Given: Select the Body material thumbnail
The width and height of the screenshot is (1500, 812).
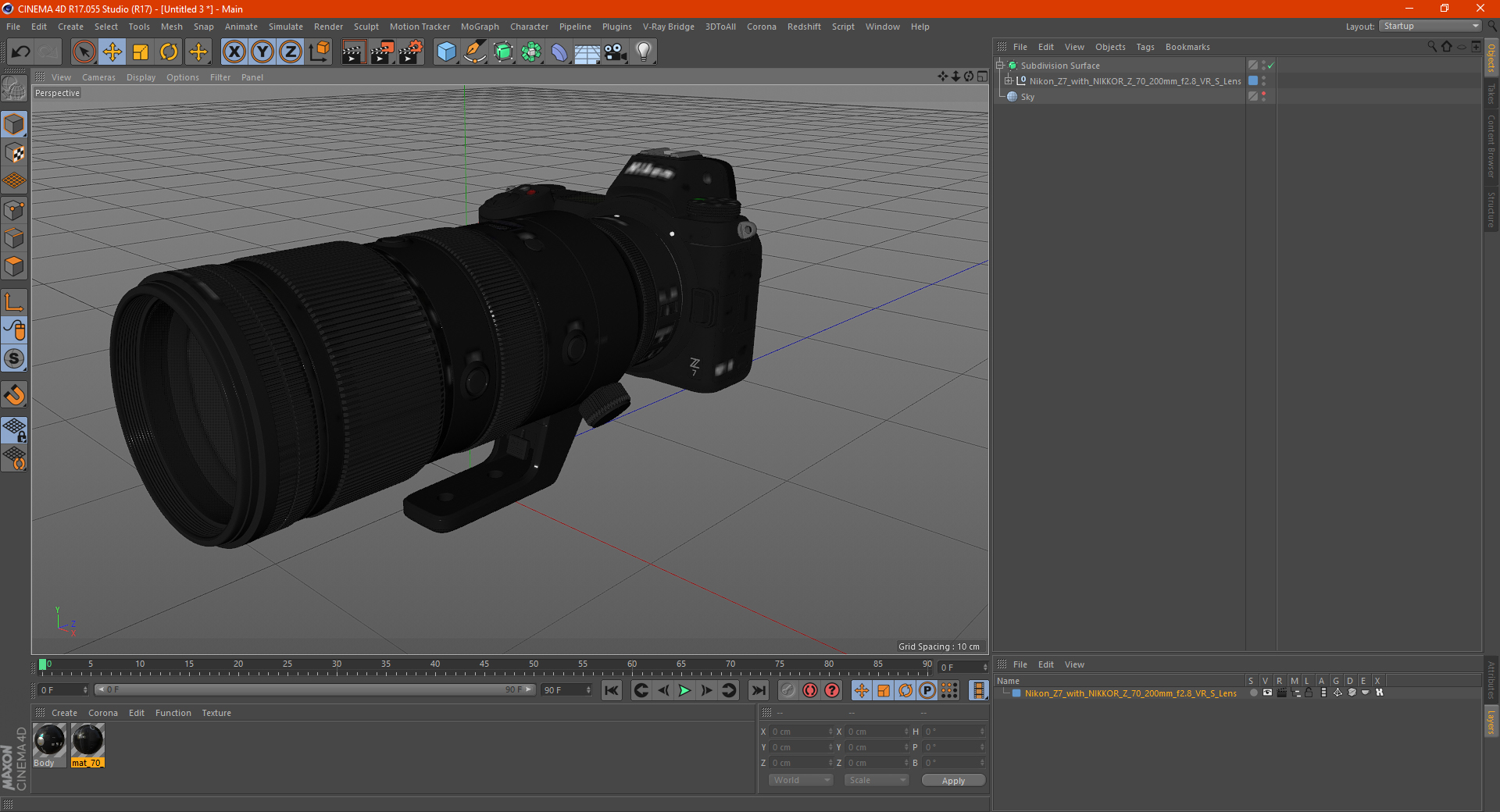Looking at the screenshot, I should [x=49, y=741].
